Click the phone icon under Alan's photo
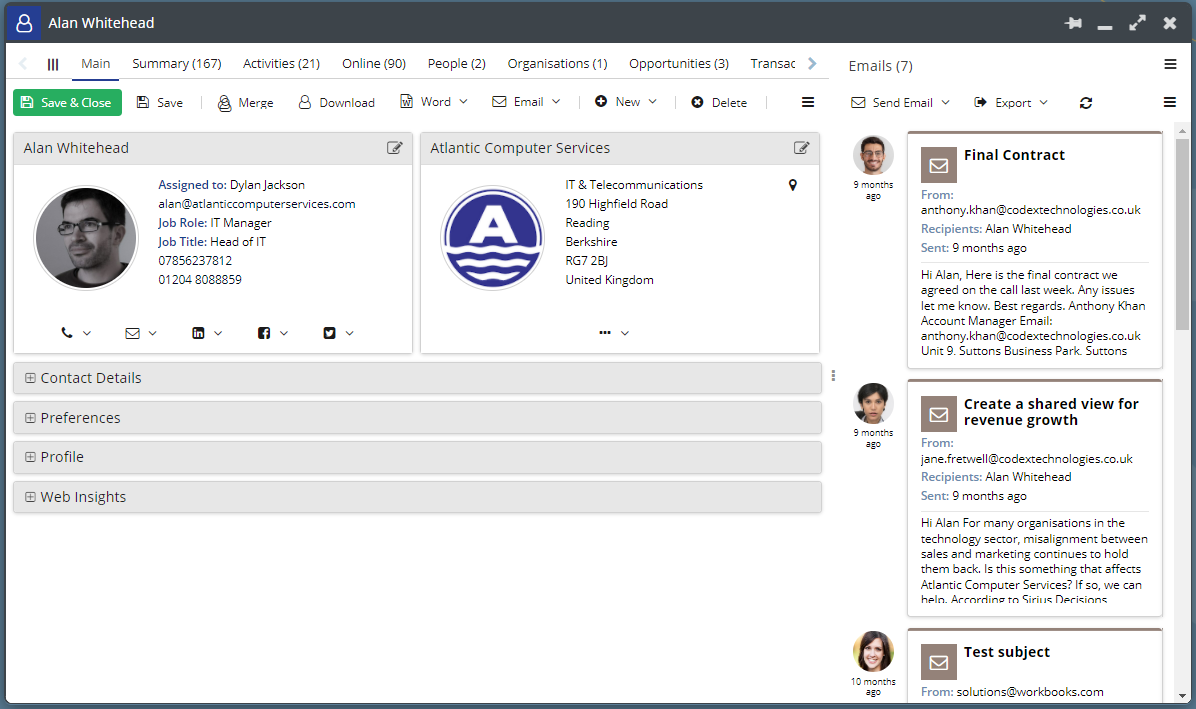 click(x=69, y=332)
